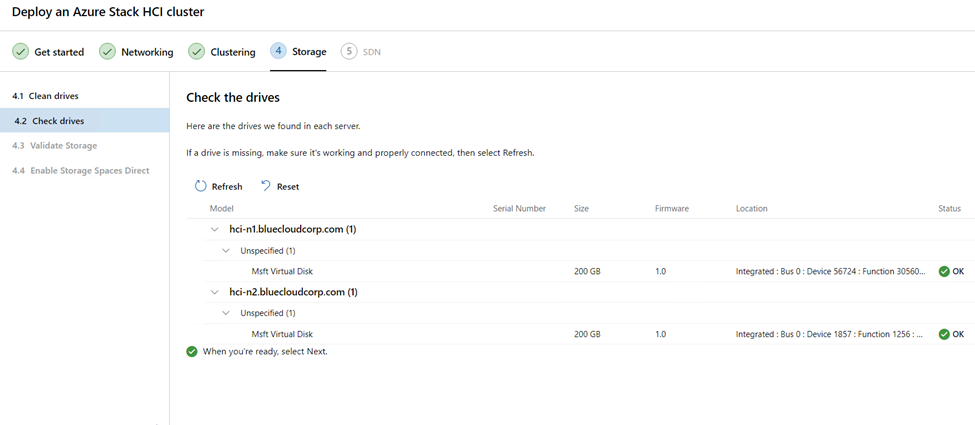Viewport: 975px width, 425px height.
Task: Click the Get started green checkmark icon
Action: click(x=21, y=52)
